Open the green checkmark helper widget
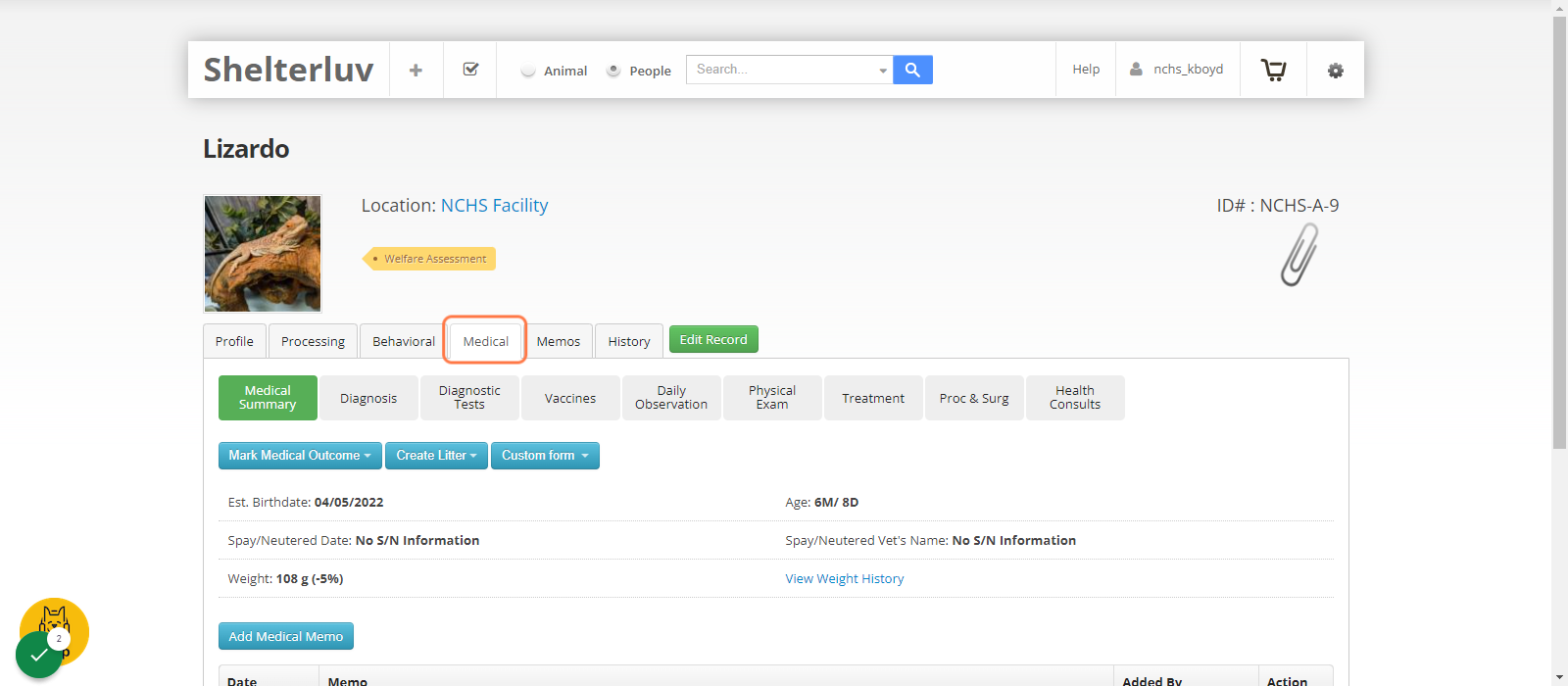This screenshot has height=686, width=1568. tap(39, 654)
